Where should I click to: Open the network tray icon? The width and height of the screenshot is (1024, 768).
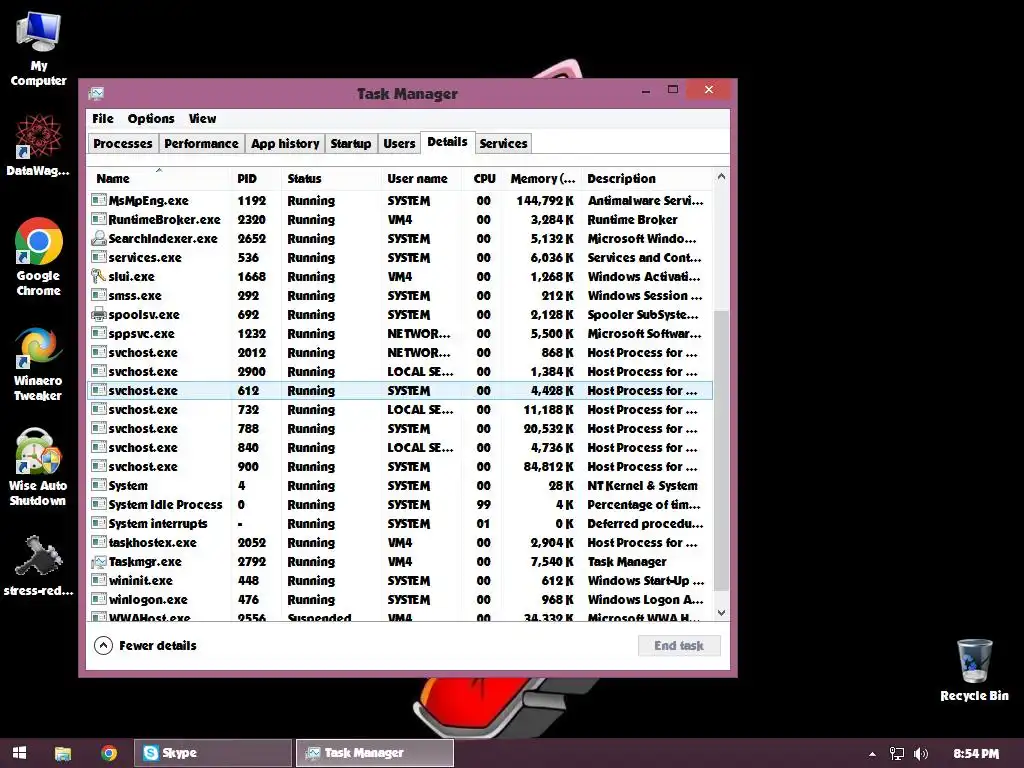(897, 754)
